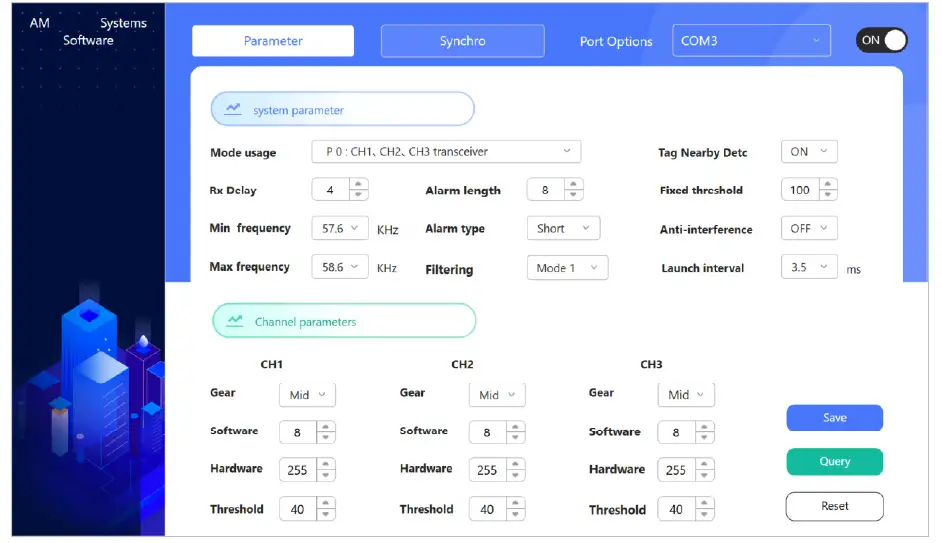Select the Channel parameters section header
Image resolution: width=942 pixels, height=543 pixels.
344,321
